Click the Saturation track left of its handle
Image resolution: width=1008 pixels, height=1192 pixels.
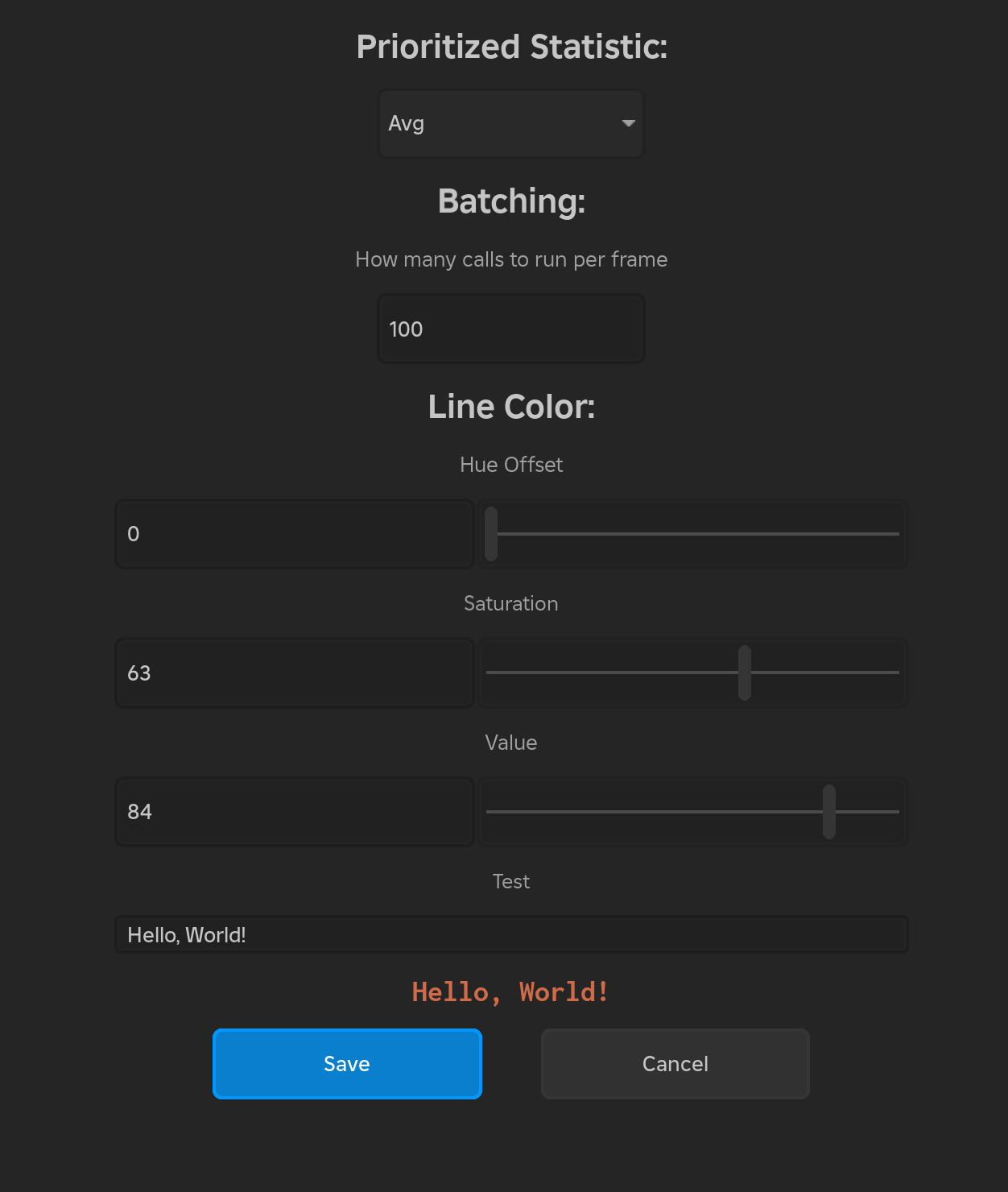[612, 673]
